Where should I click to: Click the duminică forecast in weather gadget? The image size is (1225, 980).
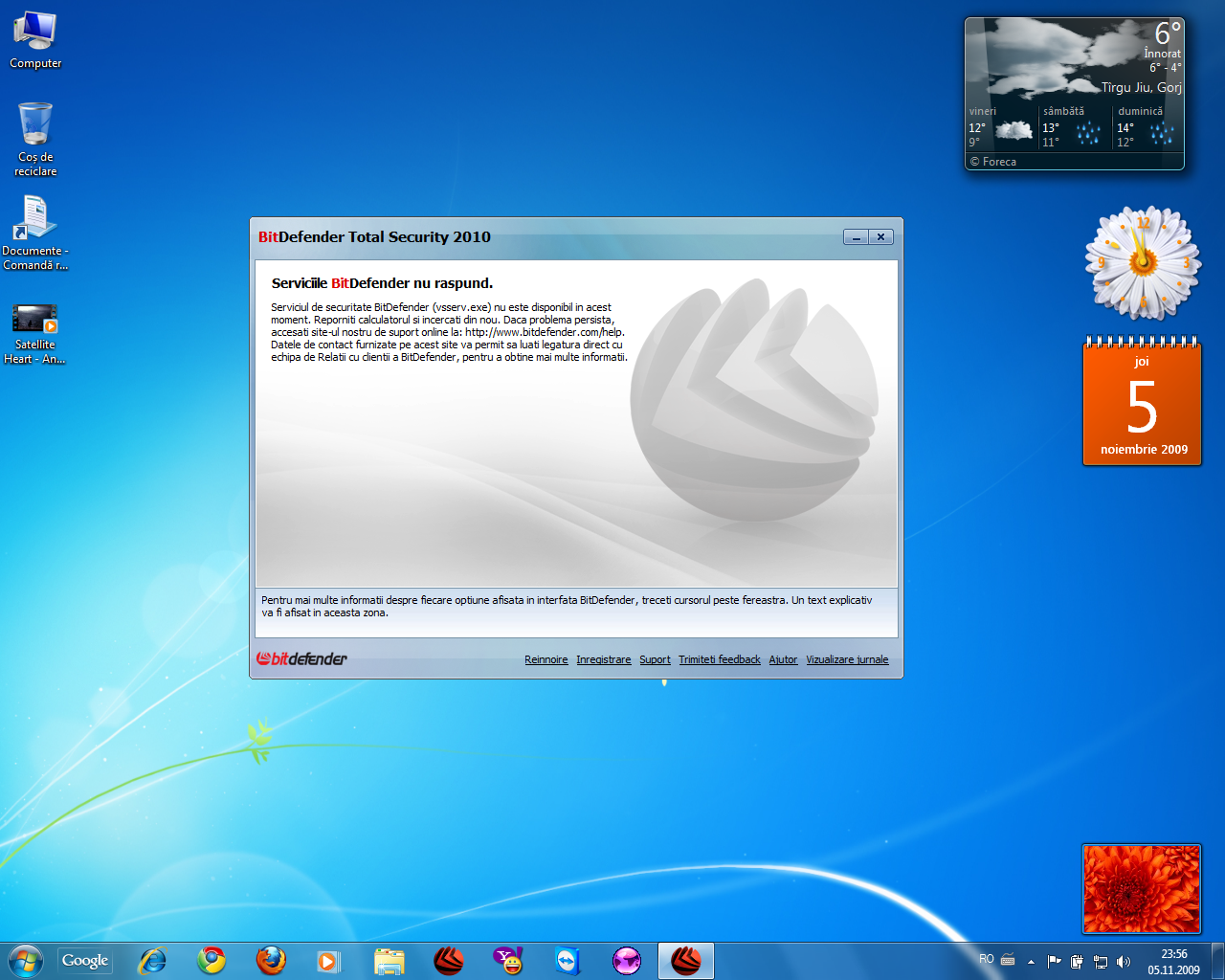[x=1147, y=127]
